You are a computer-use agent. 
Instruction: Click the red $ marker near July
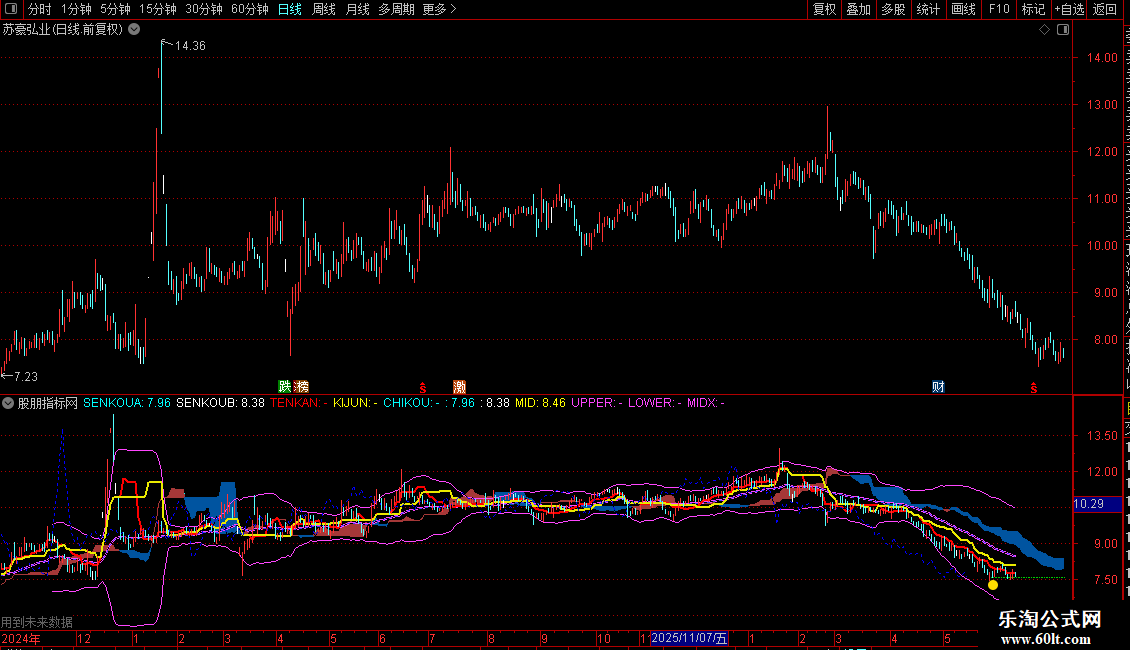click(423, 388)
